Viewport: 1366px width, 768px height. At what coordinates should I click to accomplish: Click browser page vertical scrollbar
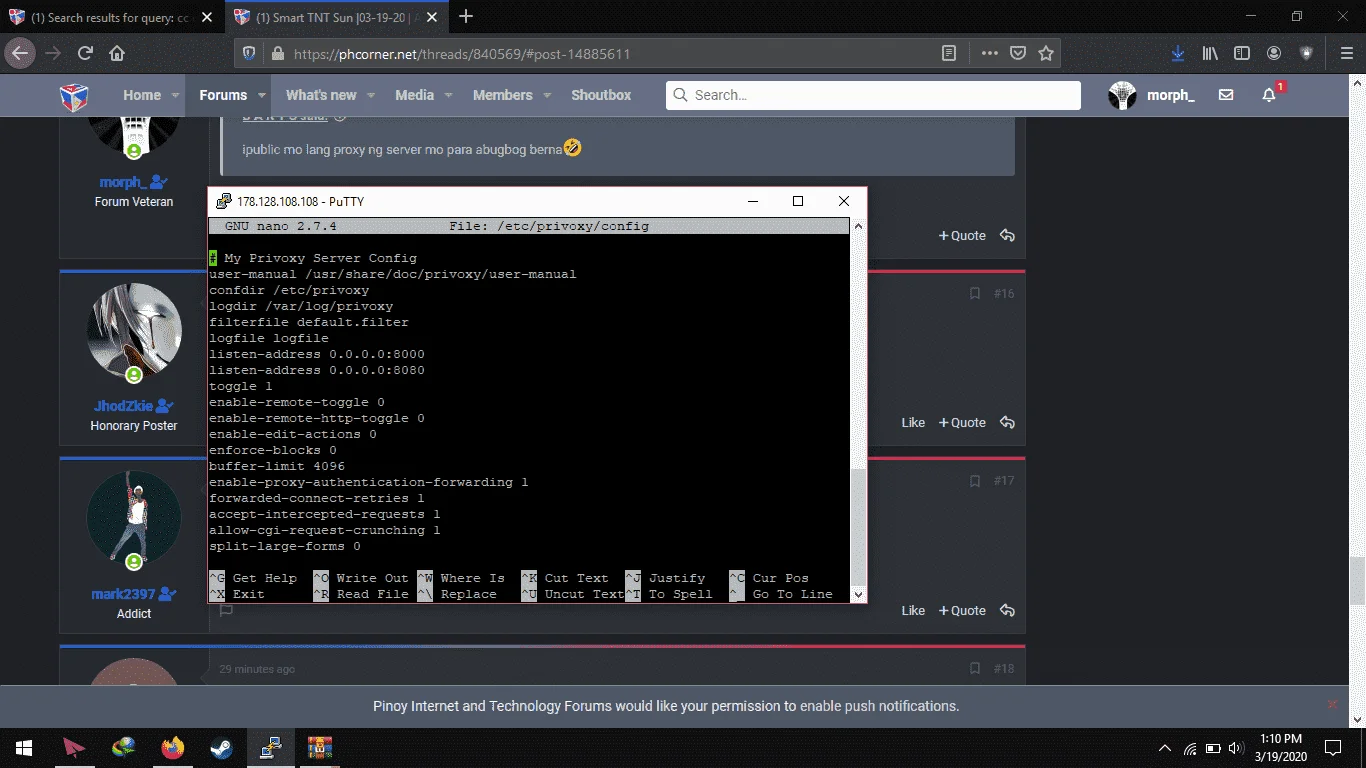tap(1357, 580)
